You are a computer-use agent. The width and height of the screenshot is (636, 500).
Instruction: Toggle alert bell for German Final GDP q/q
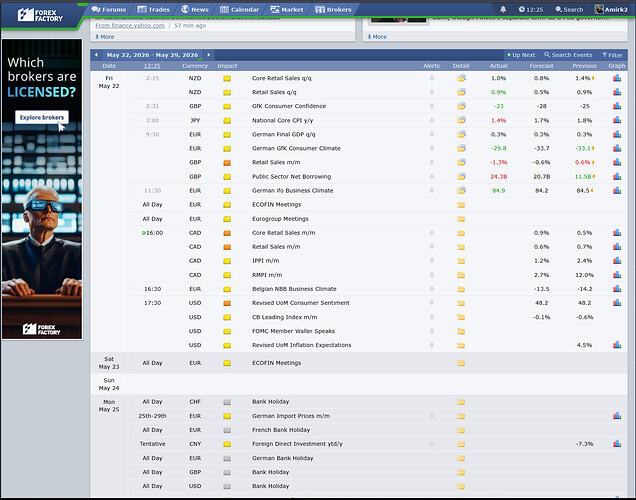[432, 134]
